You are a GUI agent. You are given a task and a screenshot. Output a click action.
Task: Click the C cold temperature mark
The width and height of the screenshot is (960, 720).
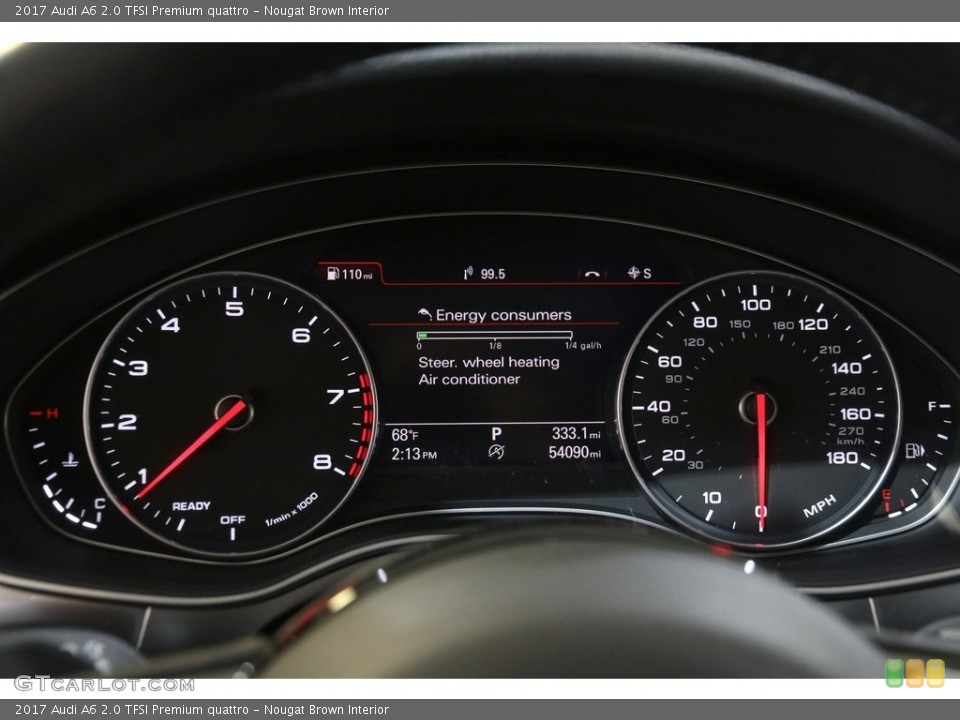[x=100, y=503]
